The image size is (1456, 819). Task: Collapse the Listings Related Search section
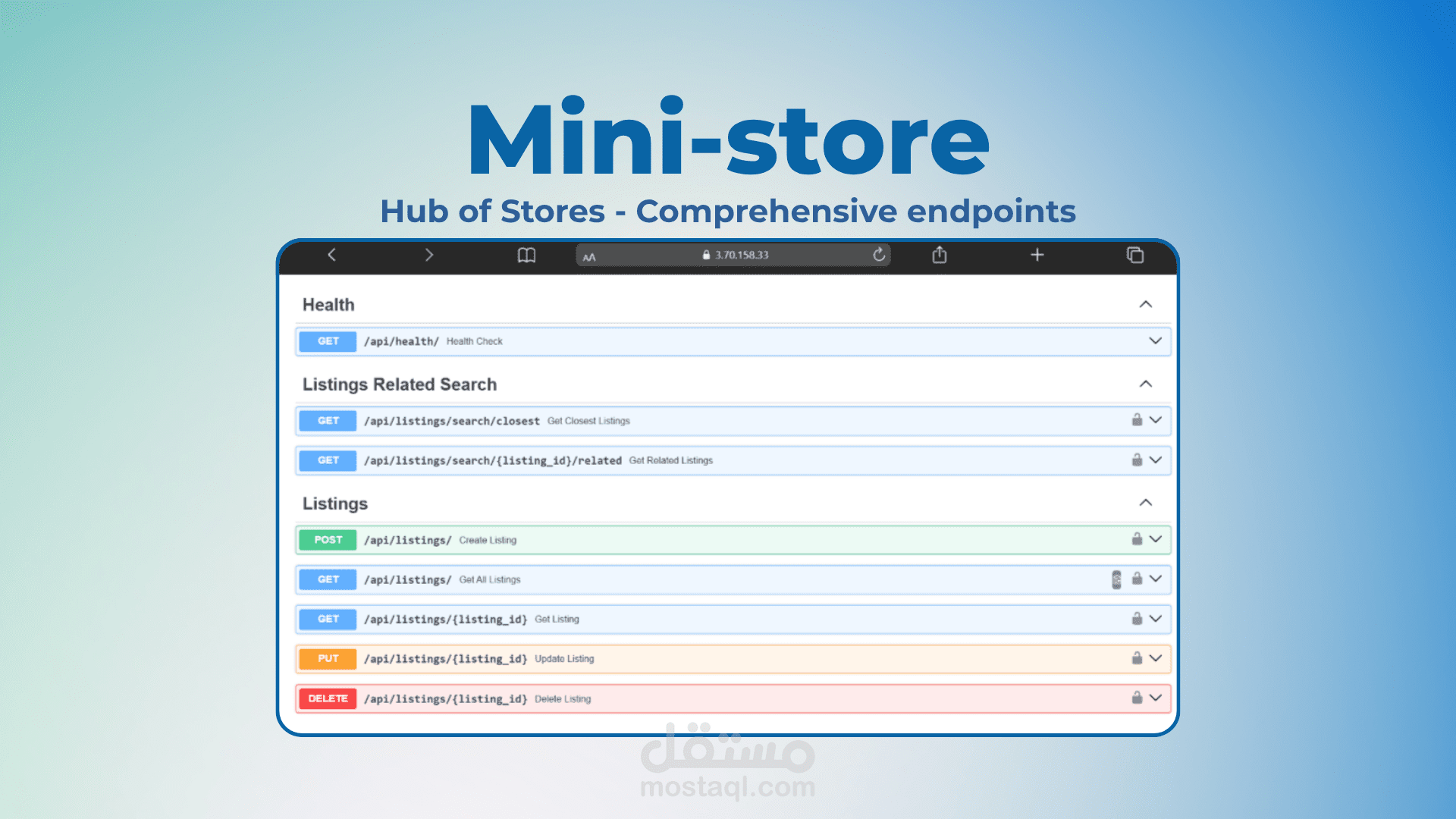1145,384
